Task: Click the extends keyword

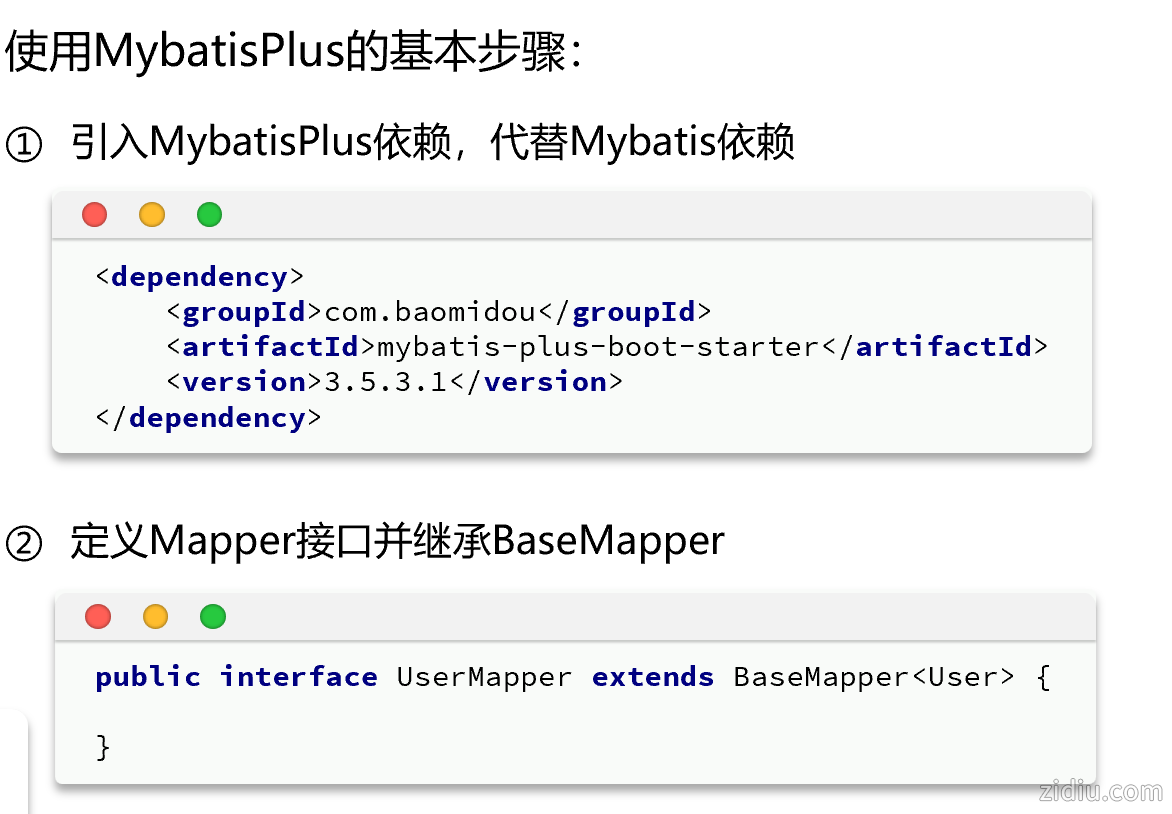Action: click(x=653, y=677)
